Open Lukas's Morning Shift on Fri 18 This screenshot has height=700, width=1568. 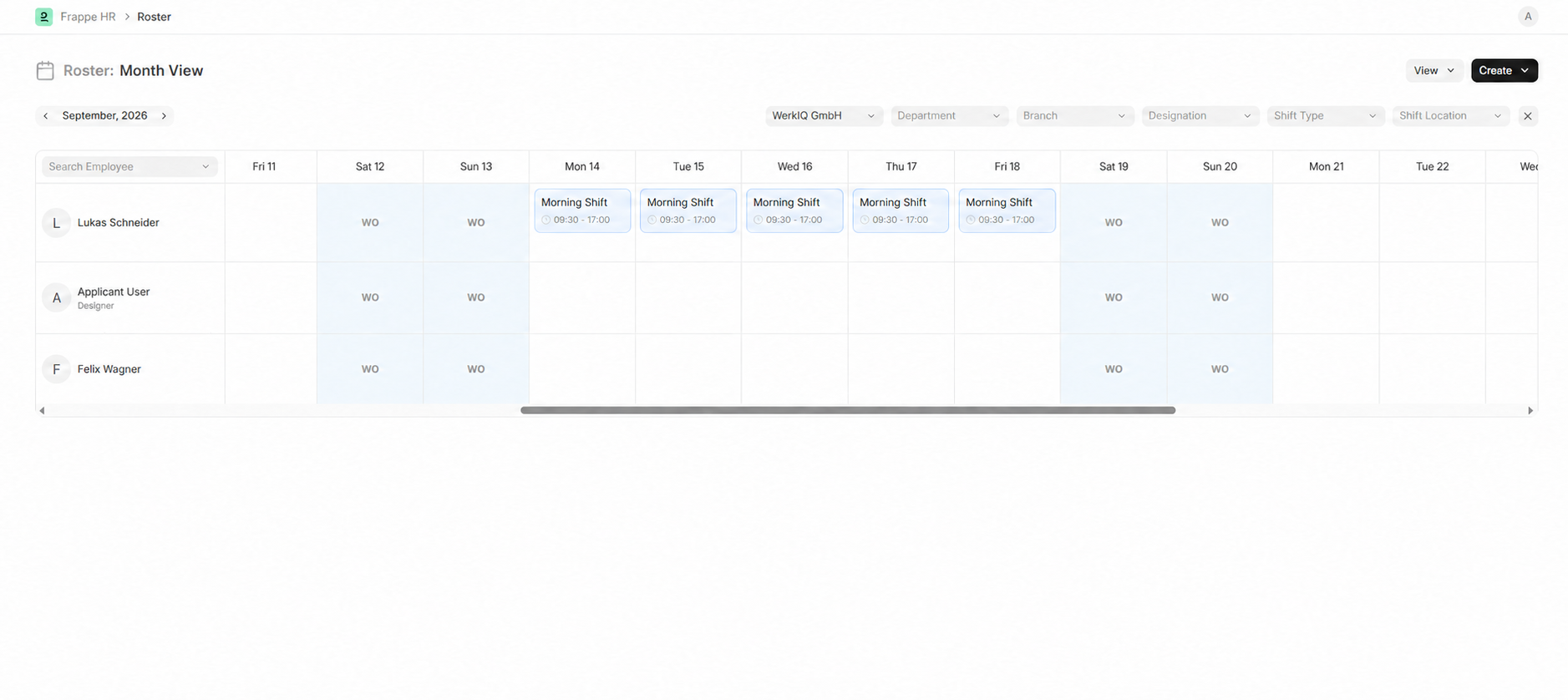pos(1007,211)
